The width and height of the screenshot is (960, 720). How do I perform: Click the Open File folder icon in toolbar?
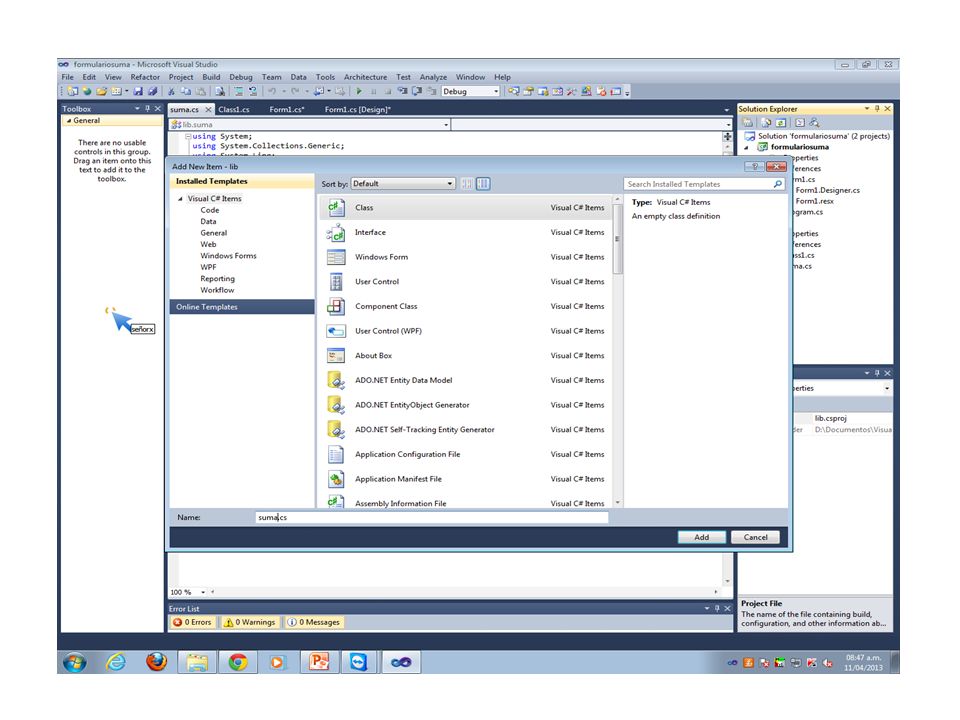[x=101, y=91]
